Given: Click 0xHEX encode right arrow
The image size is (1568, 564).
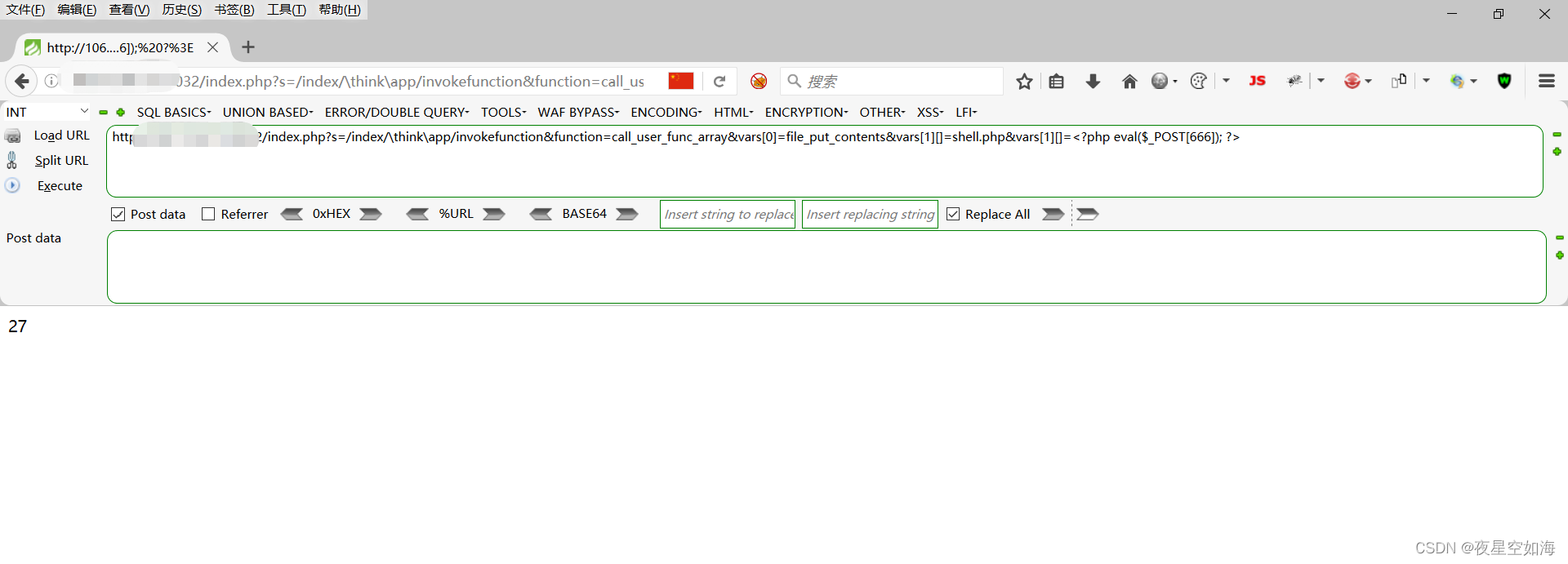Looking at the screenshot, I should click(x=371, y=214).
